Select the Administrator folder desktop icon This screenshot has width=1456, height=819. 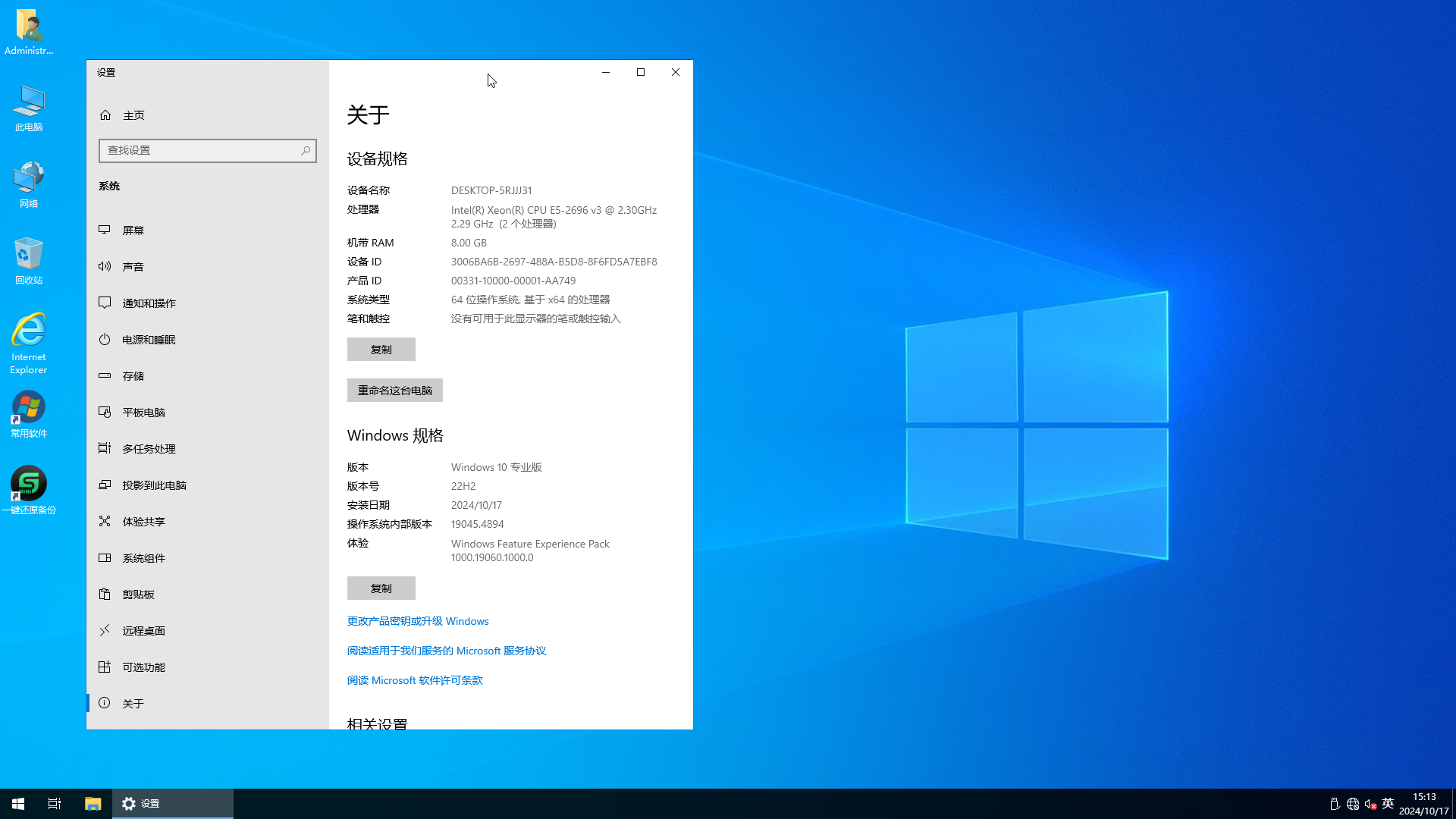pos(29,32)
